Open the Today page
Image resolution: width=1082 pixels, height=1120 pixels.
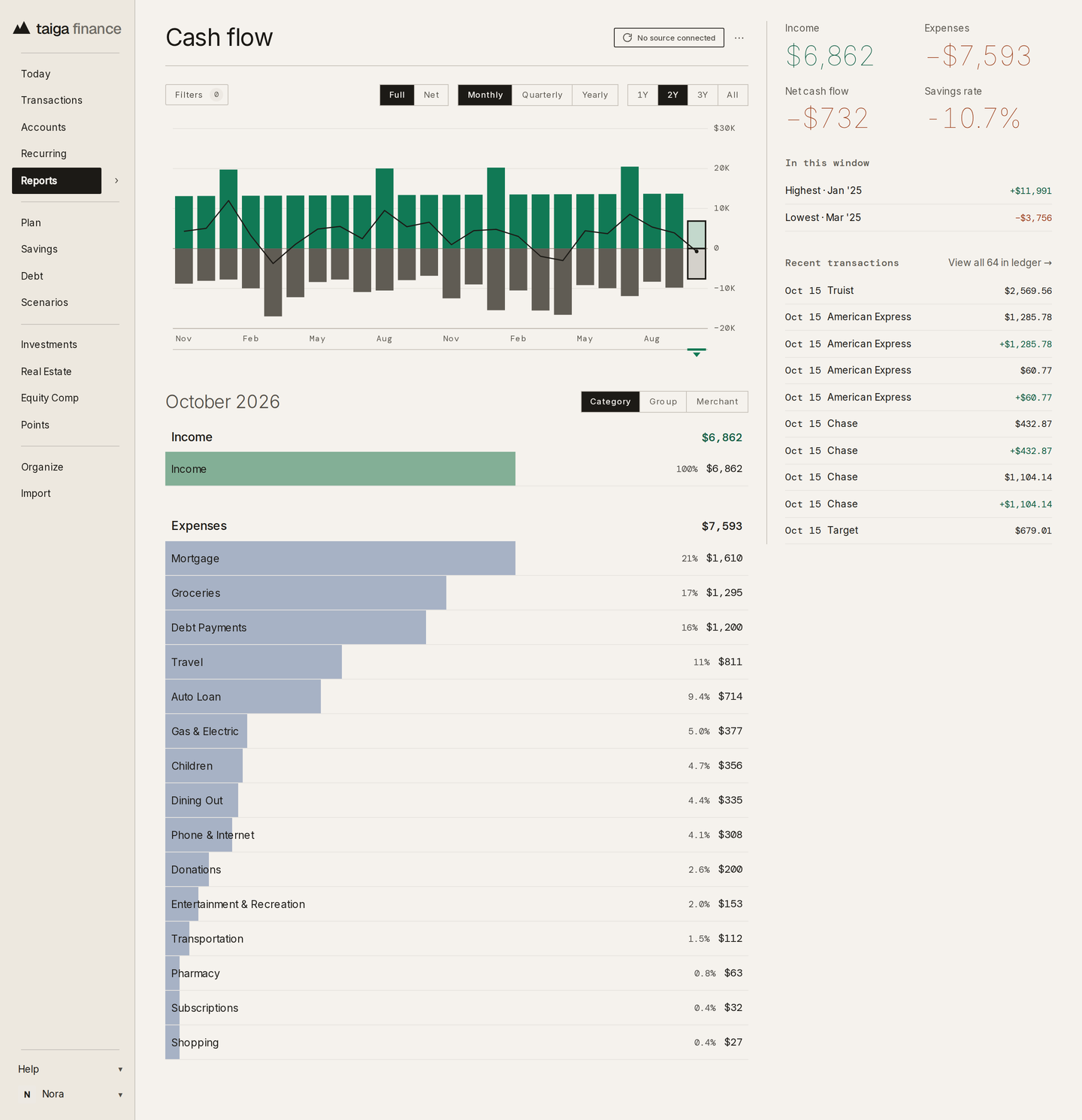point(36,74)
